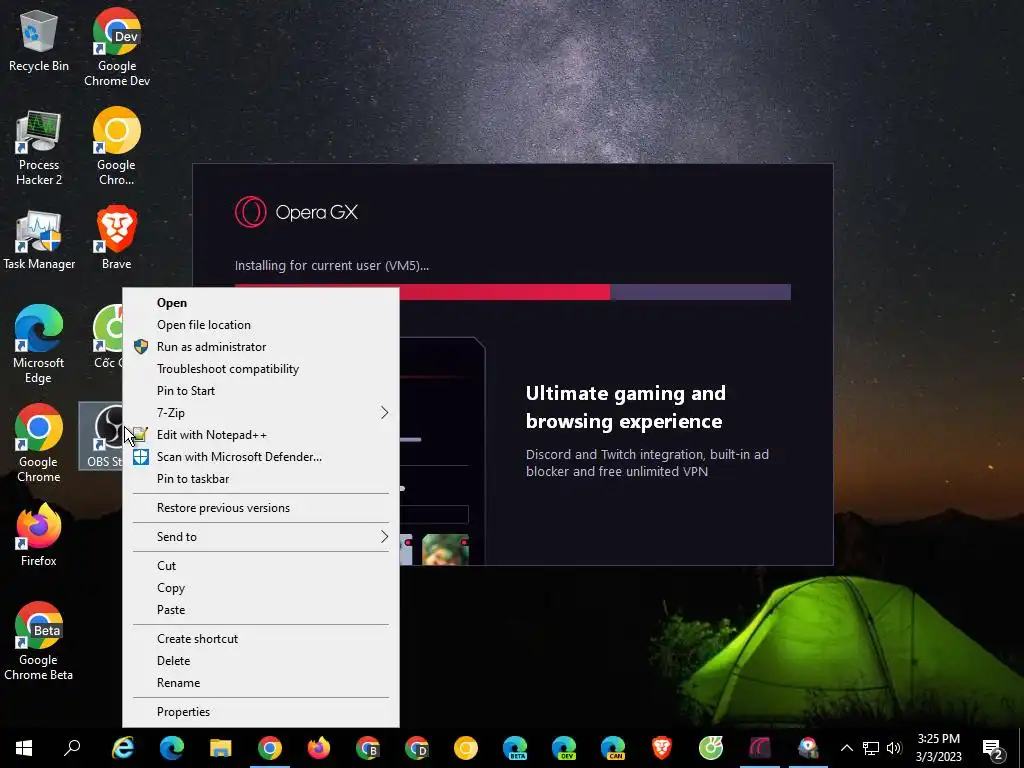Select Firefox desktop shortcut
This screenshot has height=768, width=1024.
tap(39, 534)
